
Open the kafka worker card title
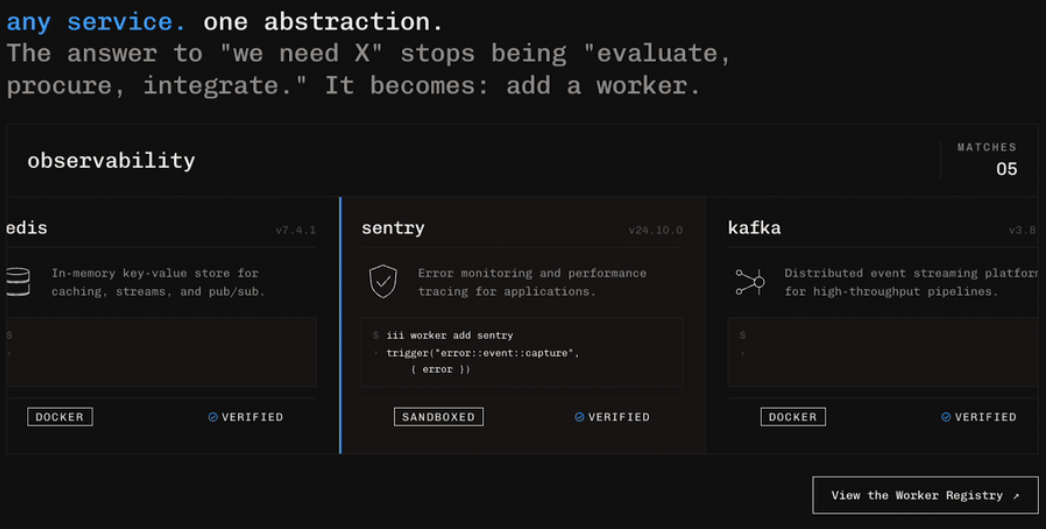point(754,228)
